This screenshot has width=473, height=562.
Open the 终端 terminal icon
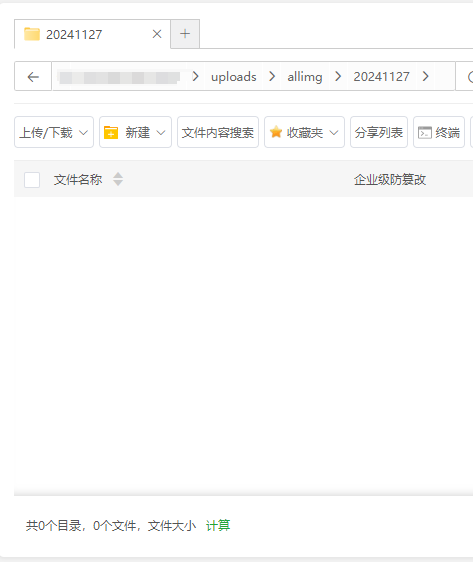(x=425, y=132)
